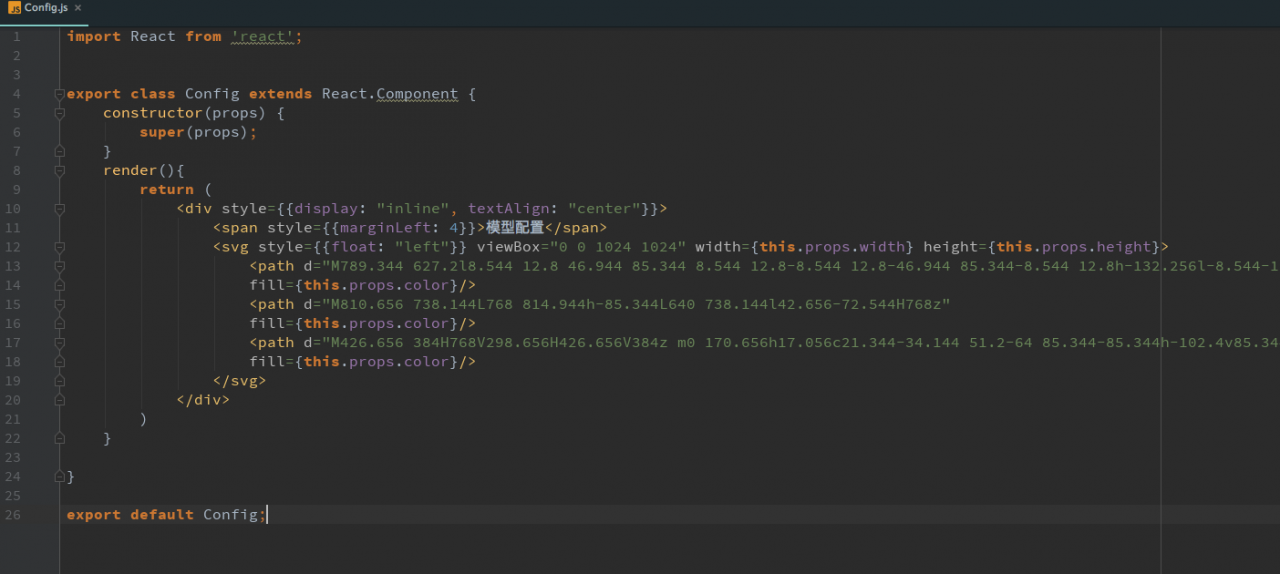Collapse third path tag fold on line 17
The image size is (1280, 574).
pyautogui.click(x=59, y=342)
